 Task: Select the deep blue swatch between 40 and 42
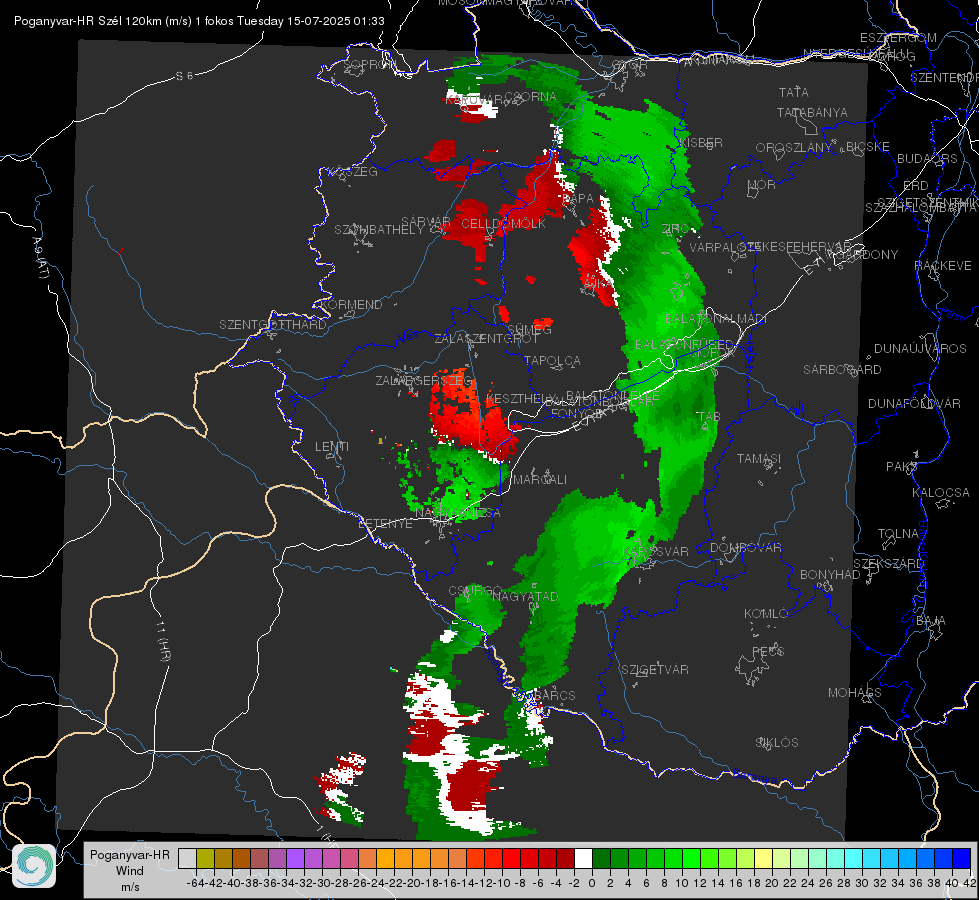[962, 858]
